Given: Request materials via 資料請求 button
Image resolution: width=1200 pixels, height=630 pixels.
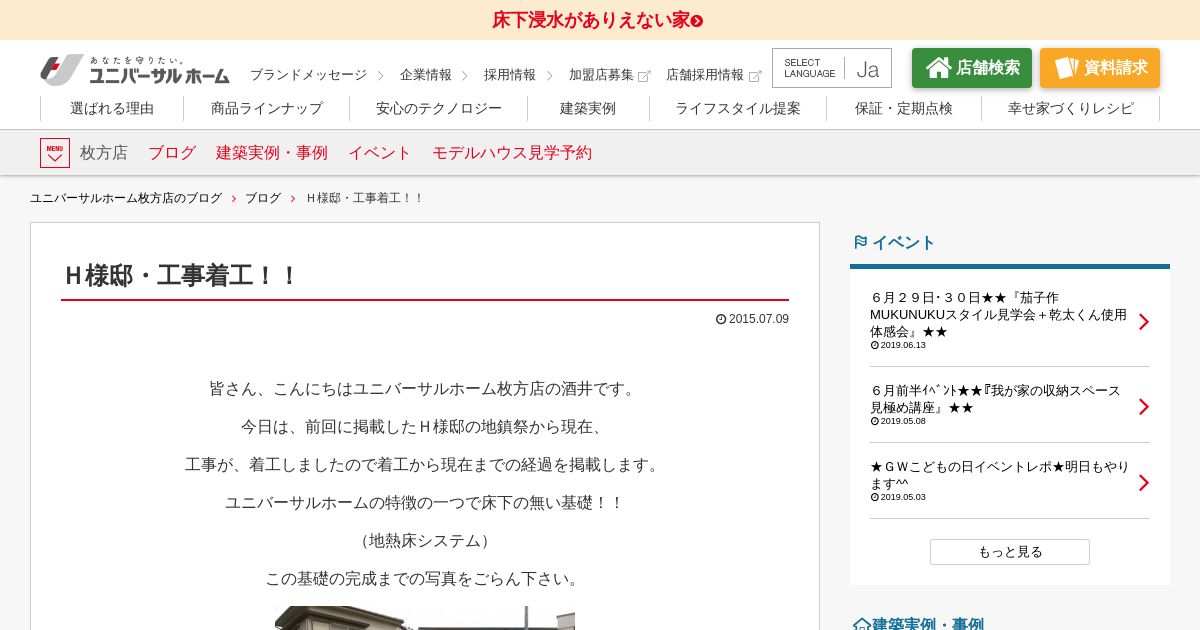Looking at the screenshot, I should (x=1100, y=68).
